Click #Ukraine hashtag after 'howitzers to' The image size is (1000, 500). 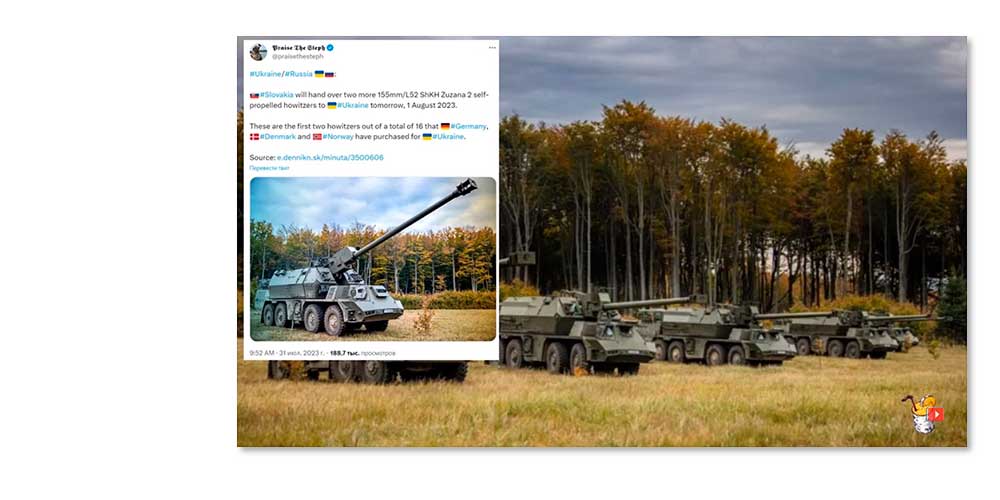353,105
